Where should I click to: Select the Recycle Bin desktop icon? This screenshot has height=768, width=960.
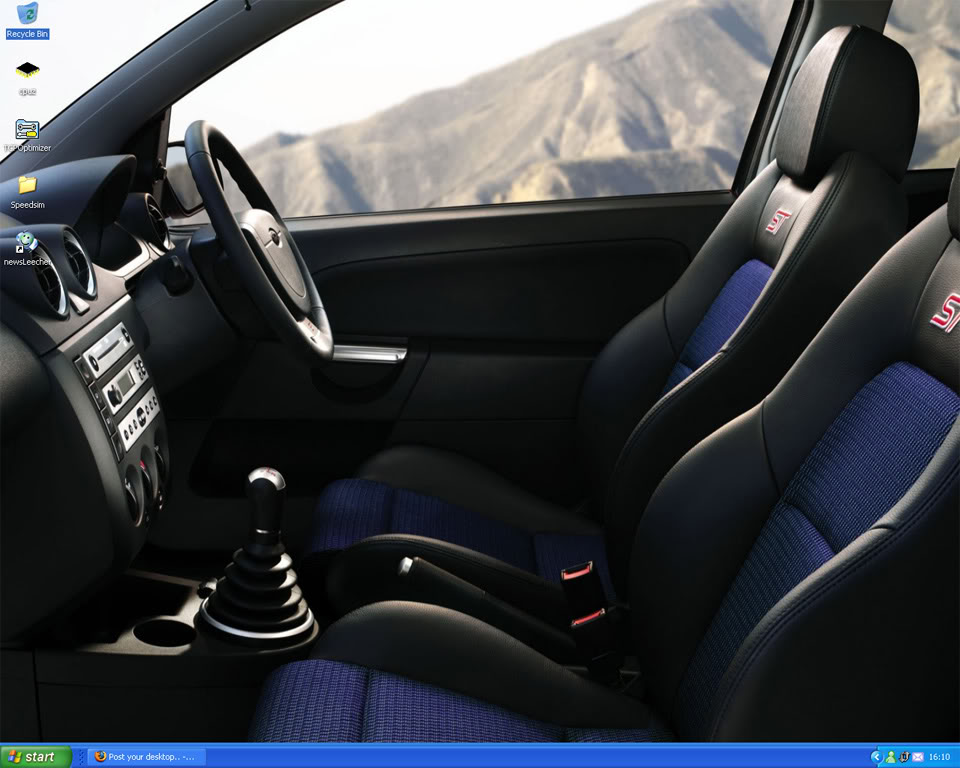pyautogui.click(x=27, y=14)
